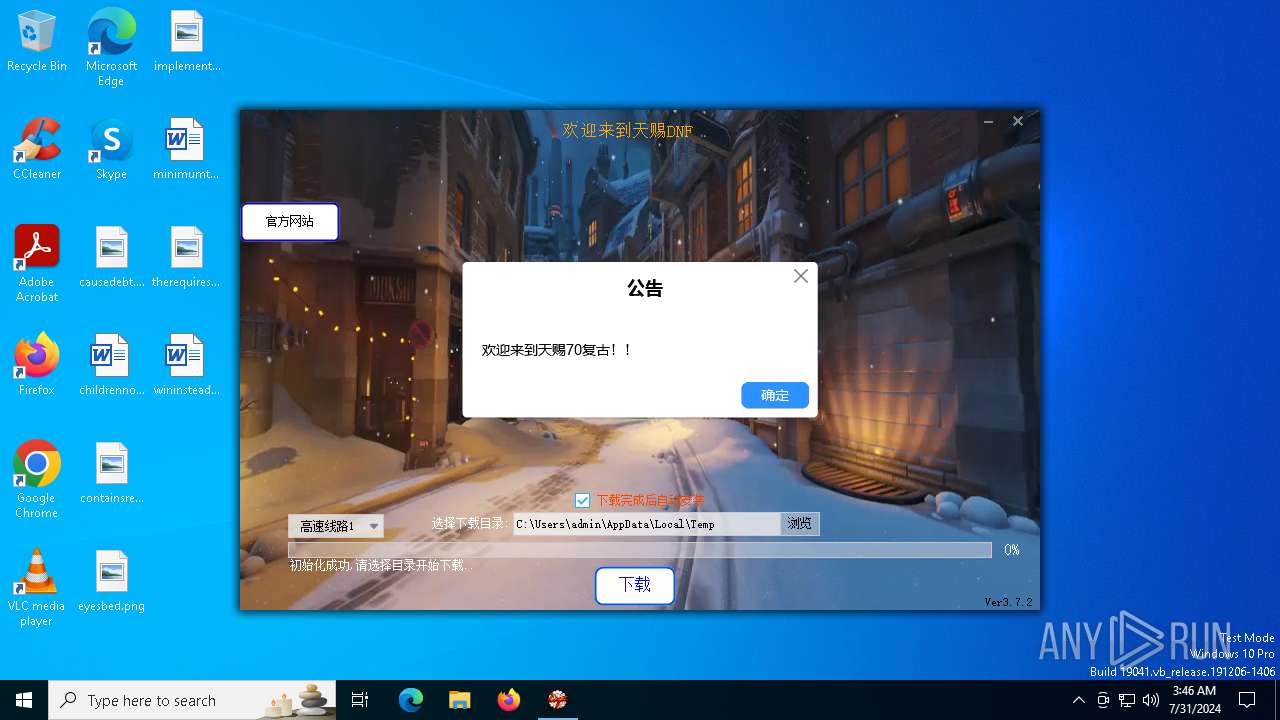Browse for folder with 浏览 button
The width and height of the screenshot is (1280, 720).
[x=800, y=524]
